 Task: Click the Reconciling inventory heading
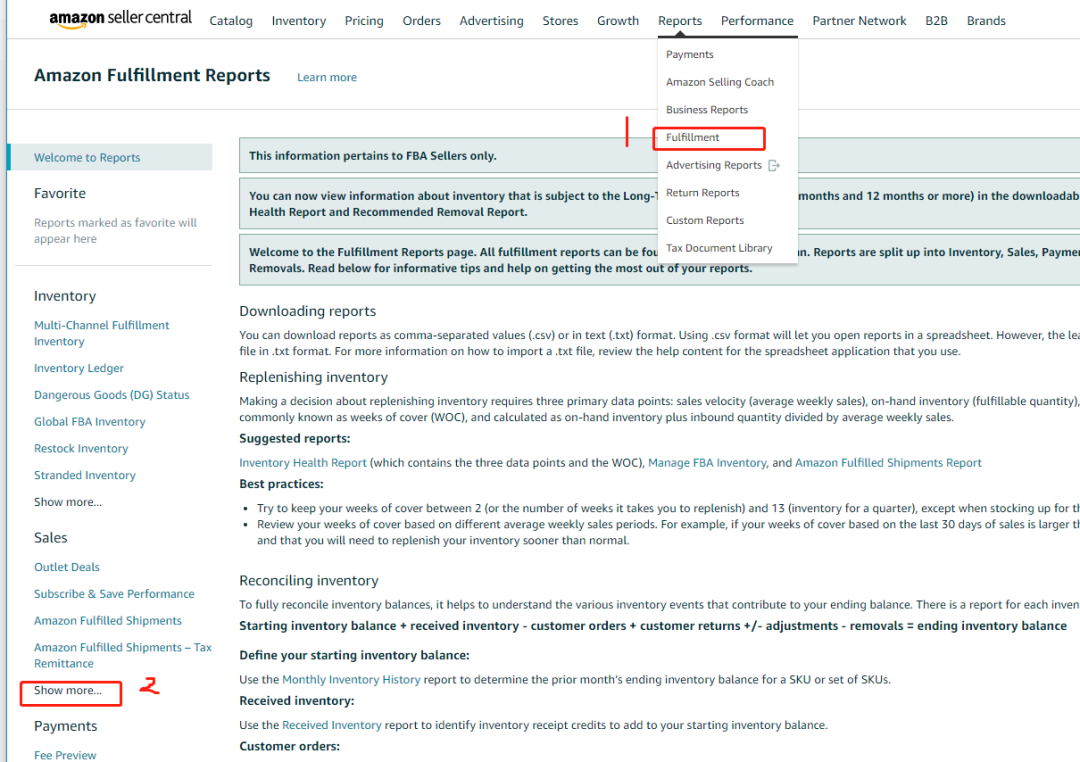309,581
